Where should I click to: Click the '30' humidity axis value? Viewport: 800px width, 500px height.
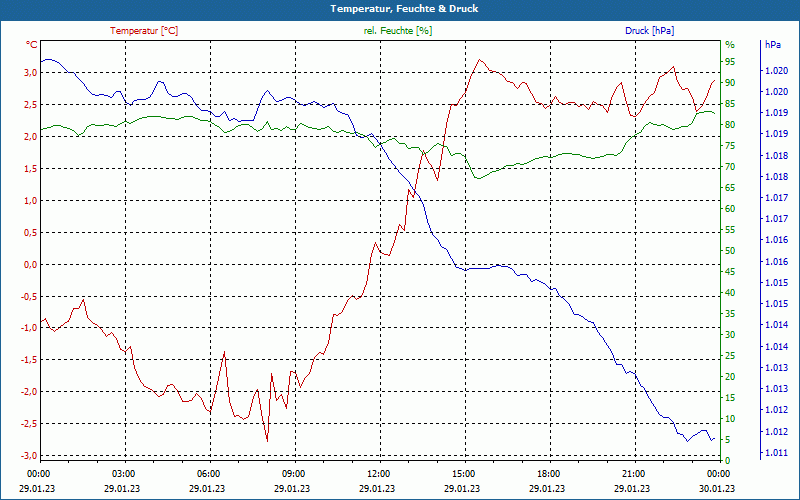point(730,335)
